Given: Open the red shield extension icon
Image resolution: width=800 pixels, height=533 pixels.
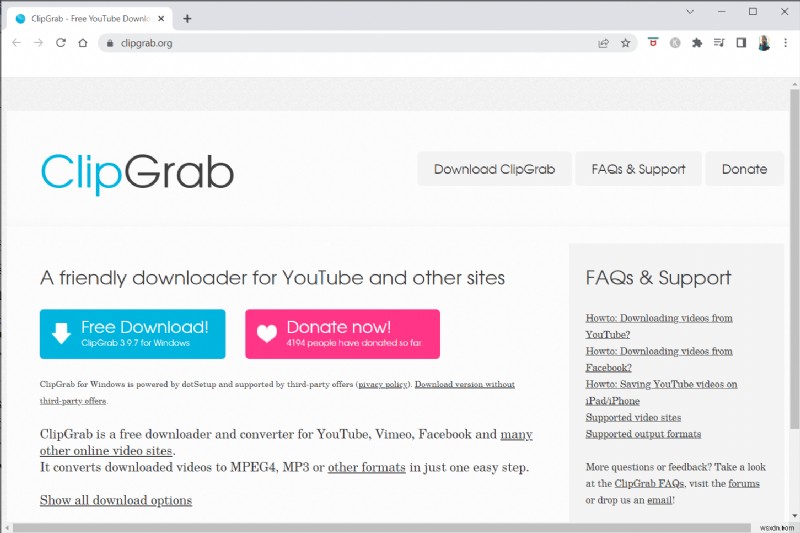Looking at the screenshot, I should pos(653,42).
